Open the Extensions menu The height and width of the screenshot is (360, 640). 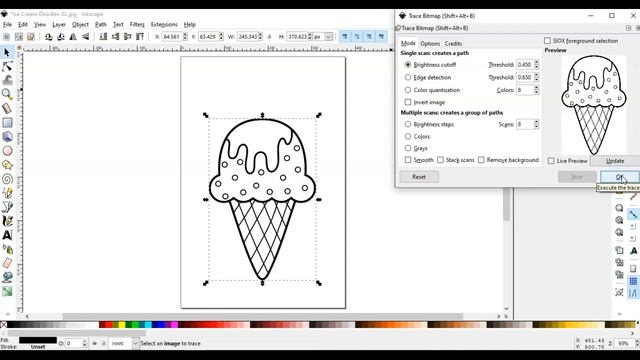coord(164,24)
